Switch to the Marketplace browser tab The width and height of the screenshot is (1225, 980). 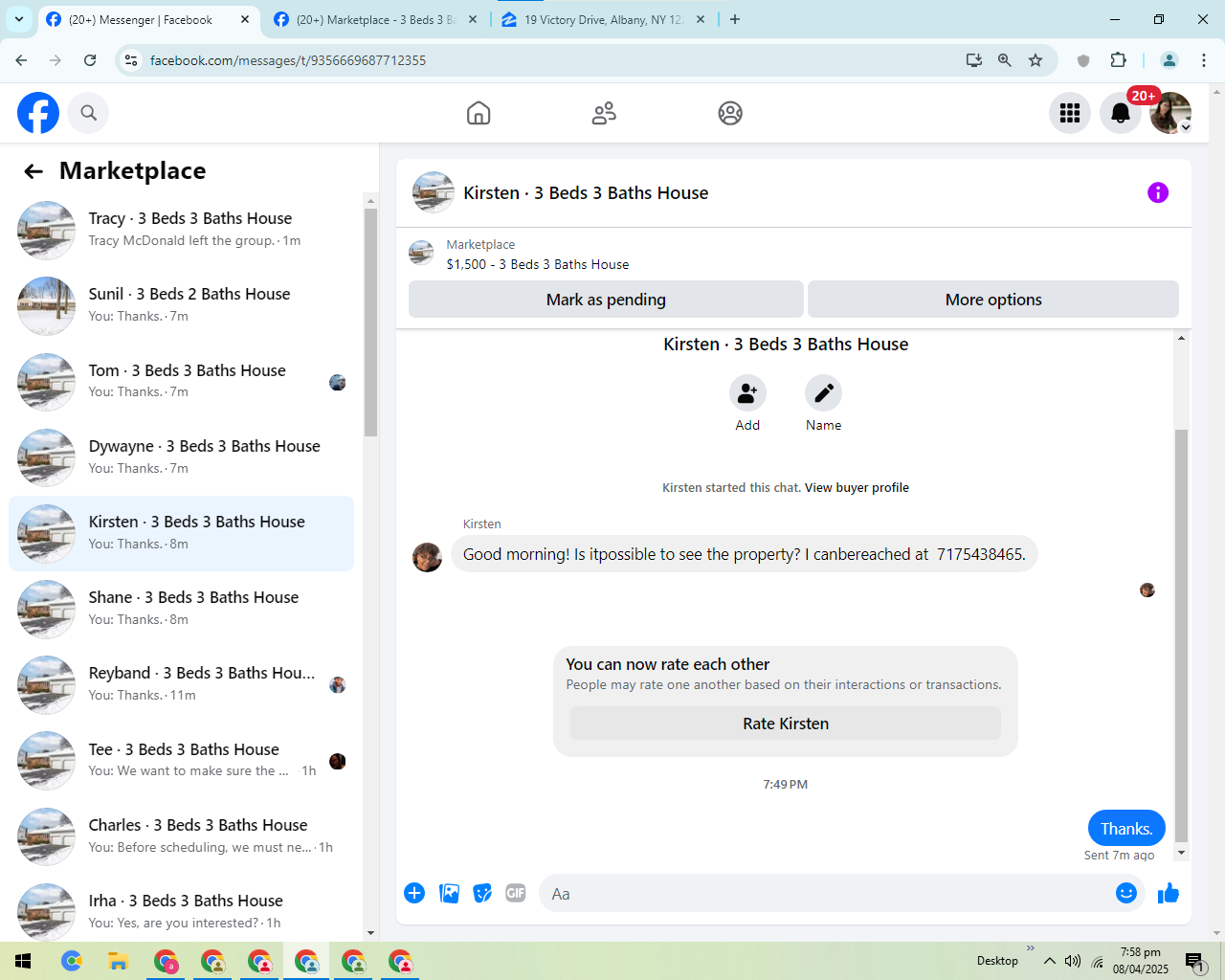pos(375,19)
